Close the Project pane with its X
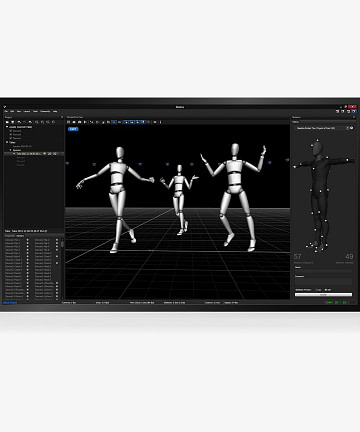The height and width of the screenshot is (432, 360). (x=62, y=117)
